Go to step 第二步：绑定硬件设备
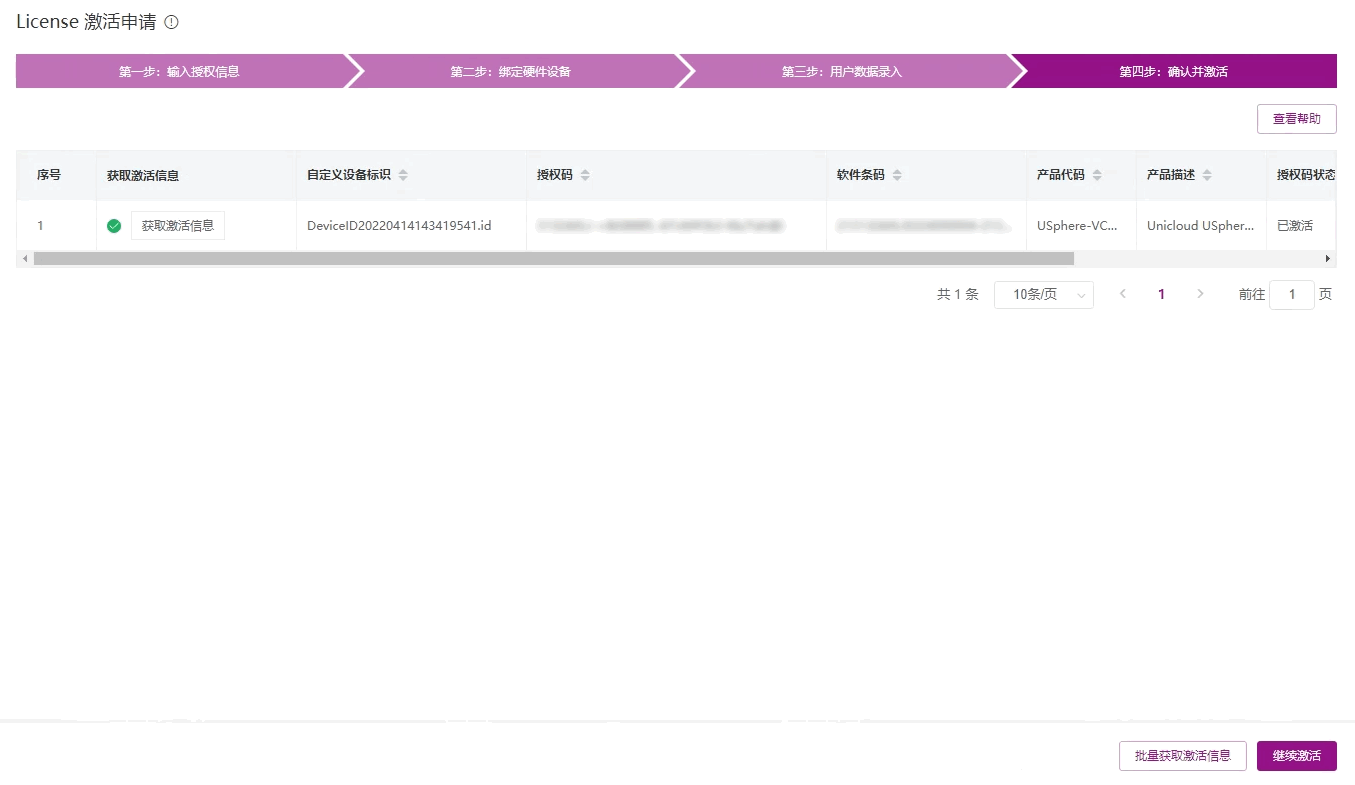 click(x=511, y=71)
